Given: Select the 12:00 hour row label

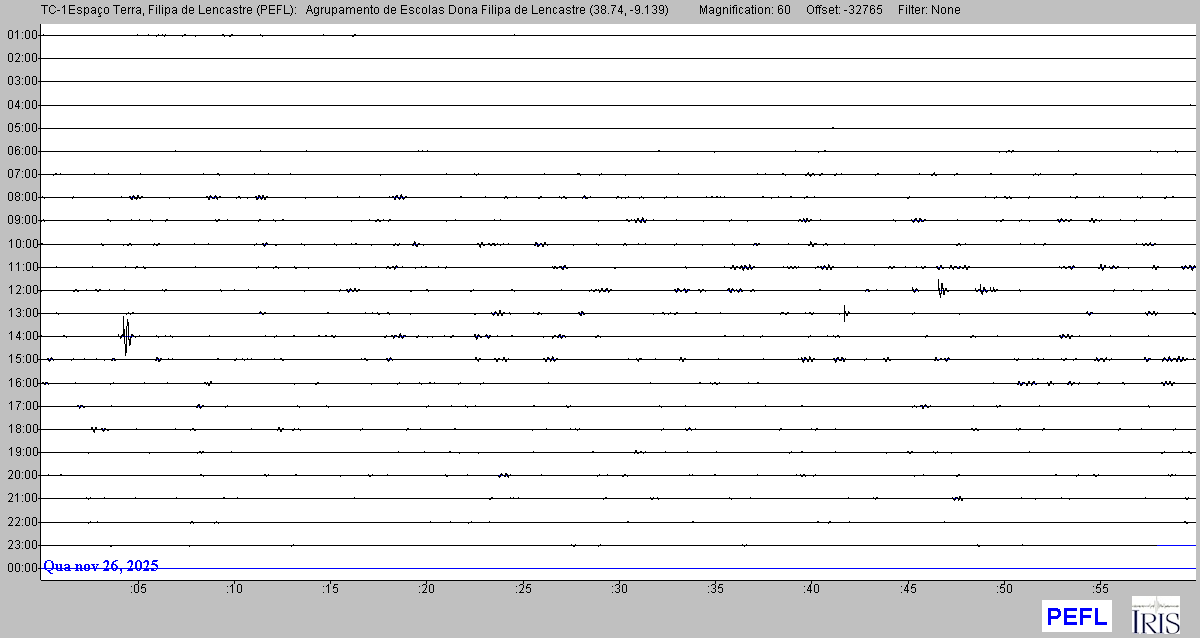Looking at the screenshot, I should coord(21,290).
